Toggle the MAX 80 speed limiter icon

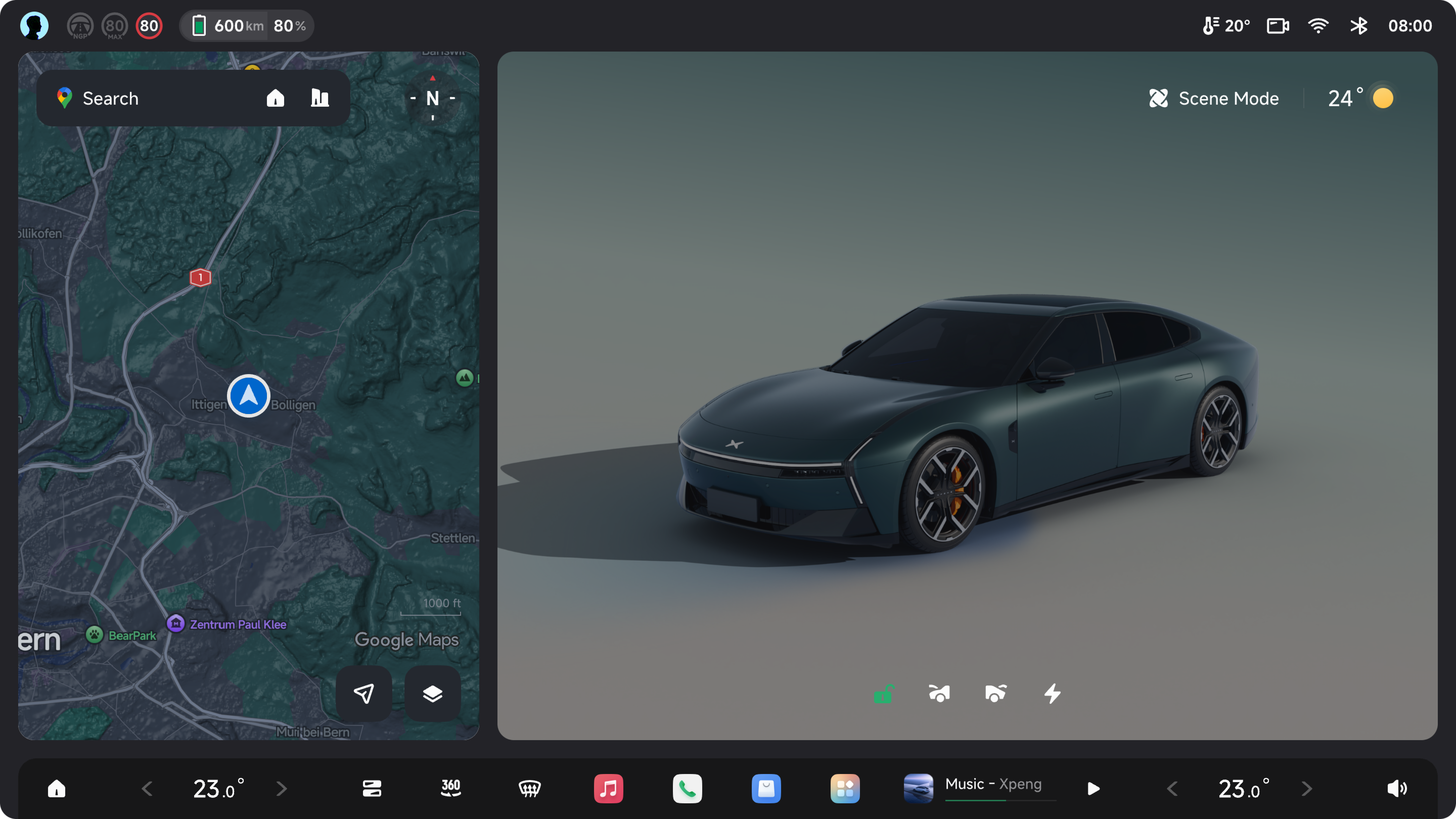pyautogui.click(x=115, y=26)
